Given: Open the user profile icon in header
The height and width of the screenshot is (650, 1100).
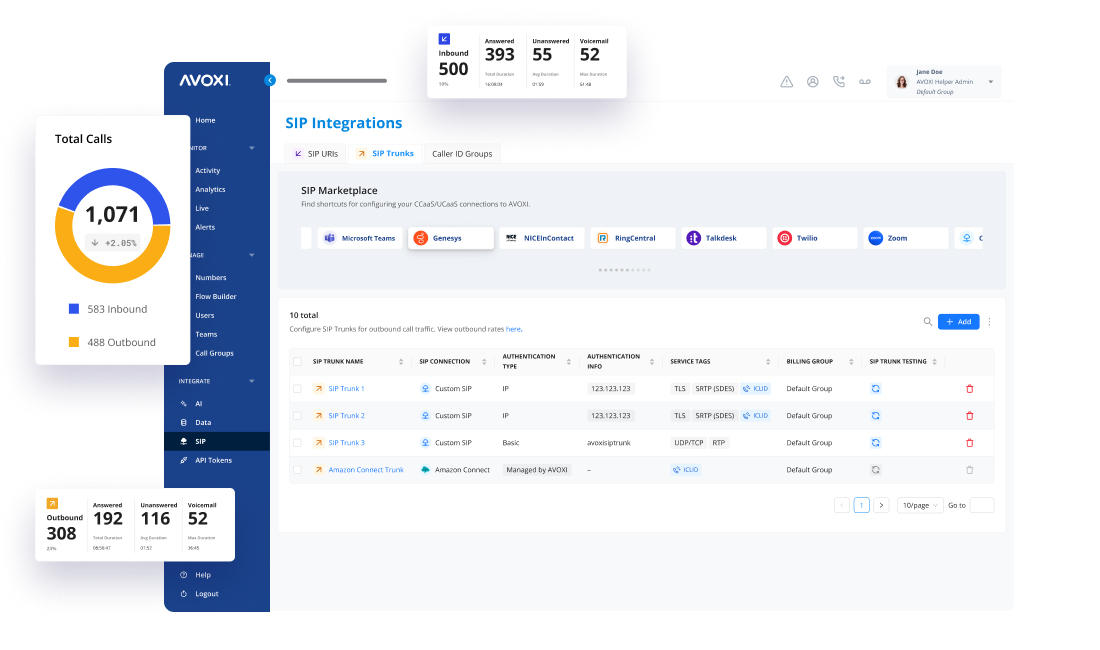Looking at the screenshot, I should tap(812, 82).
